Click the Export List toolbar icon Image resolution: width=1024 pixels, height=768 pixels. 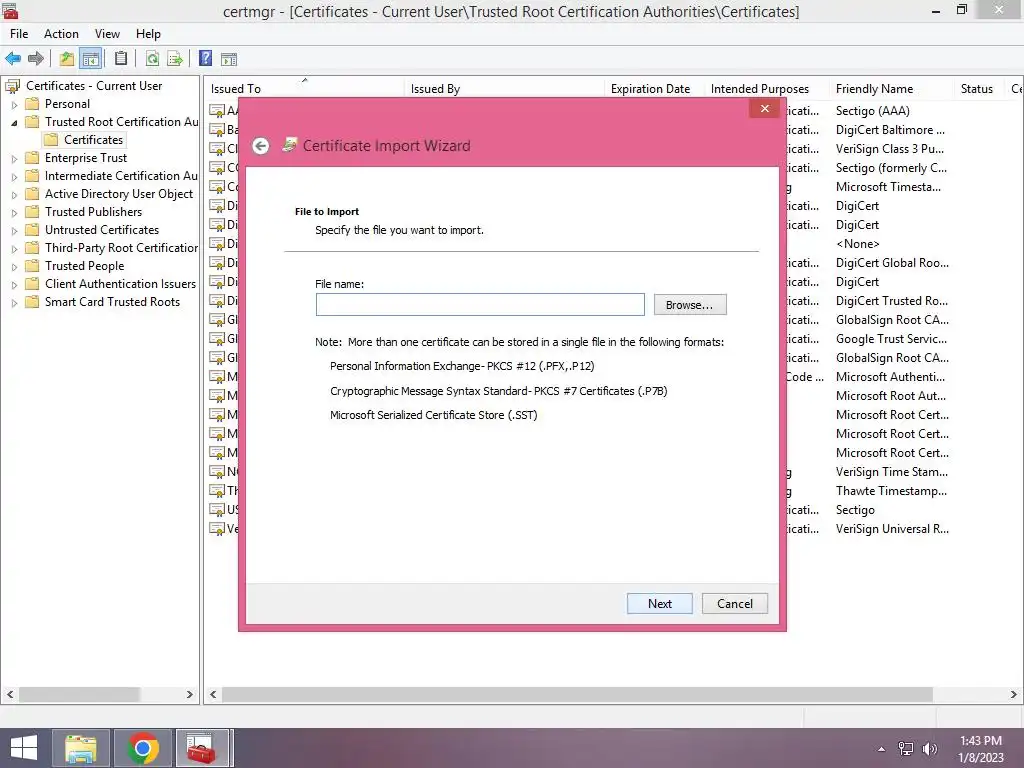click(174, 59)
